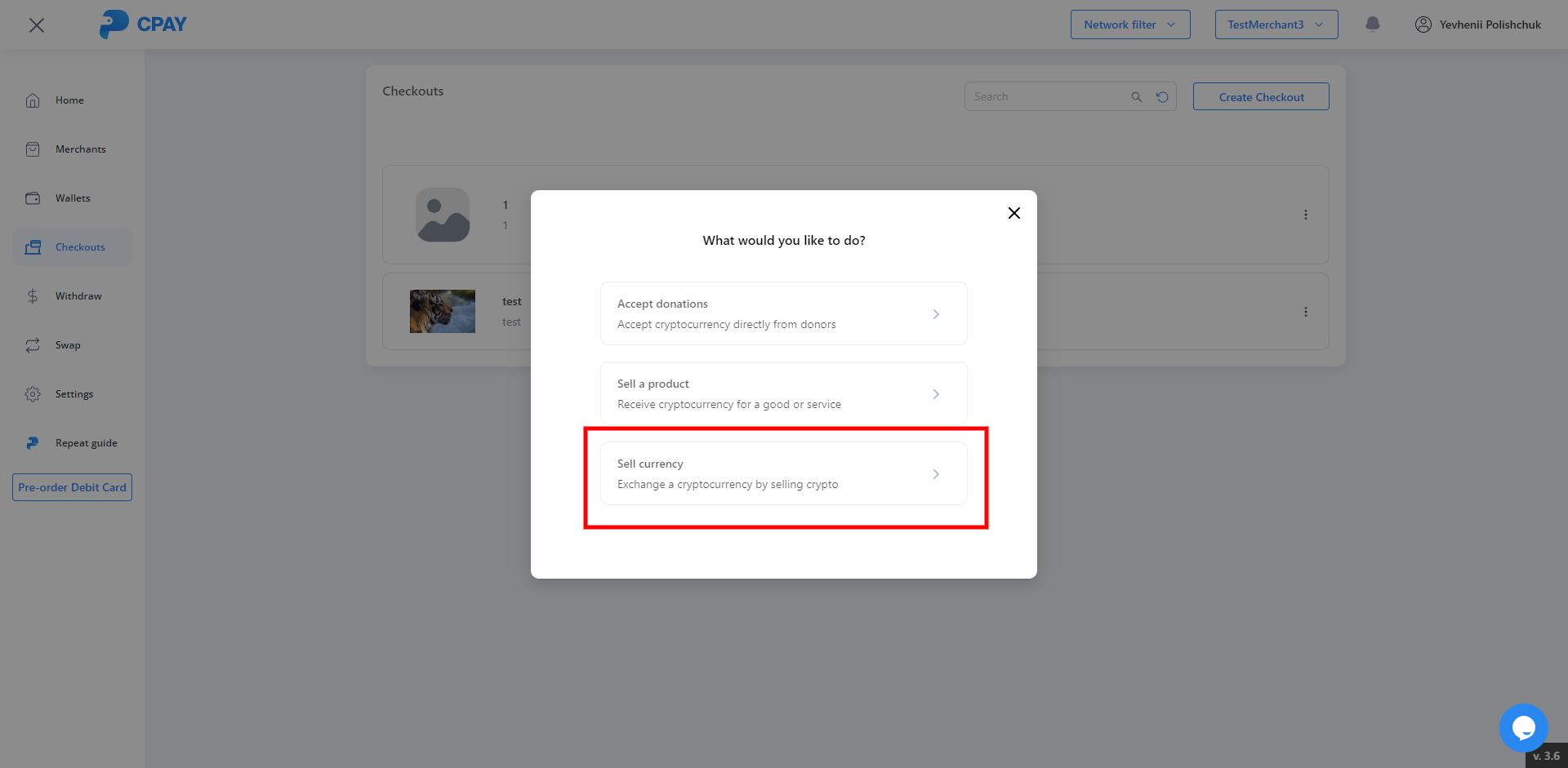
Task: Reset search with the refresh icon
Action: click(x=1162, y=97)
